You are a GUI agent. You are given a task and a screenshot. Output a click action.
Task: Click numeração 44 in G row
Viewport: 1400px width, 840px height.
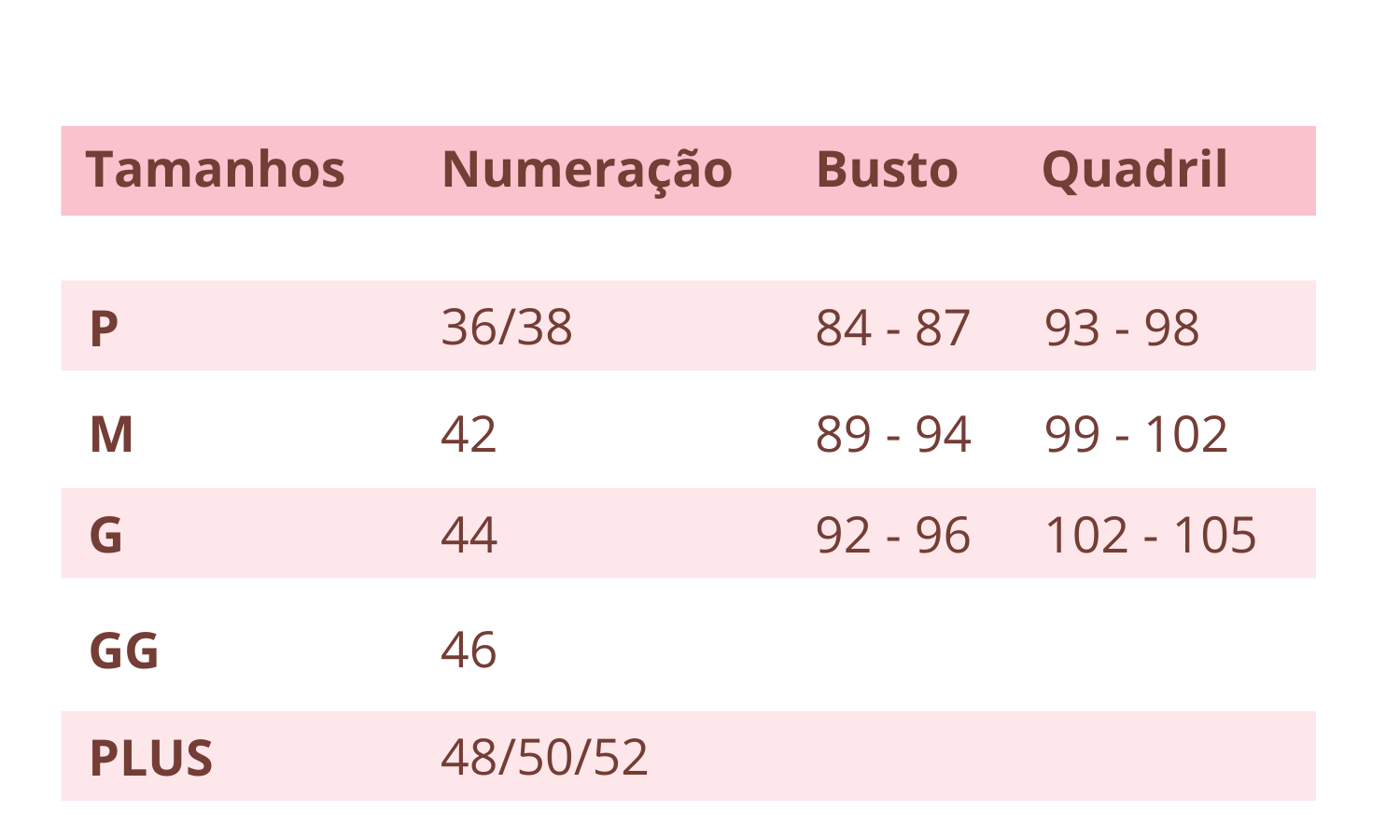469,536
